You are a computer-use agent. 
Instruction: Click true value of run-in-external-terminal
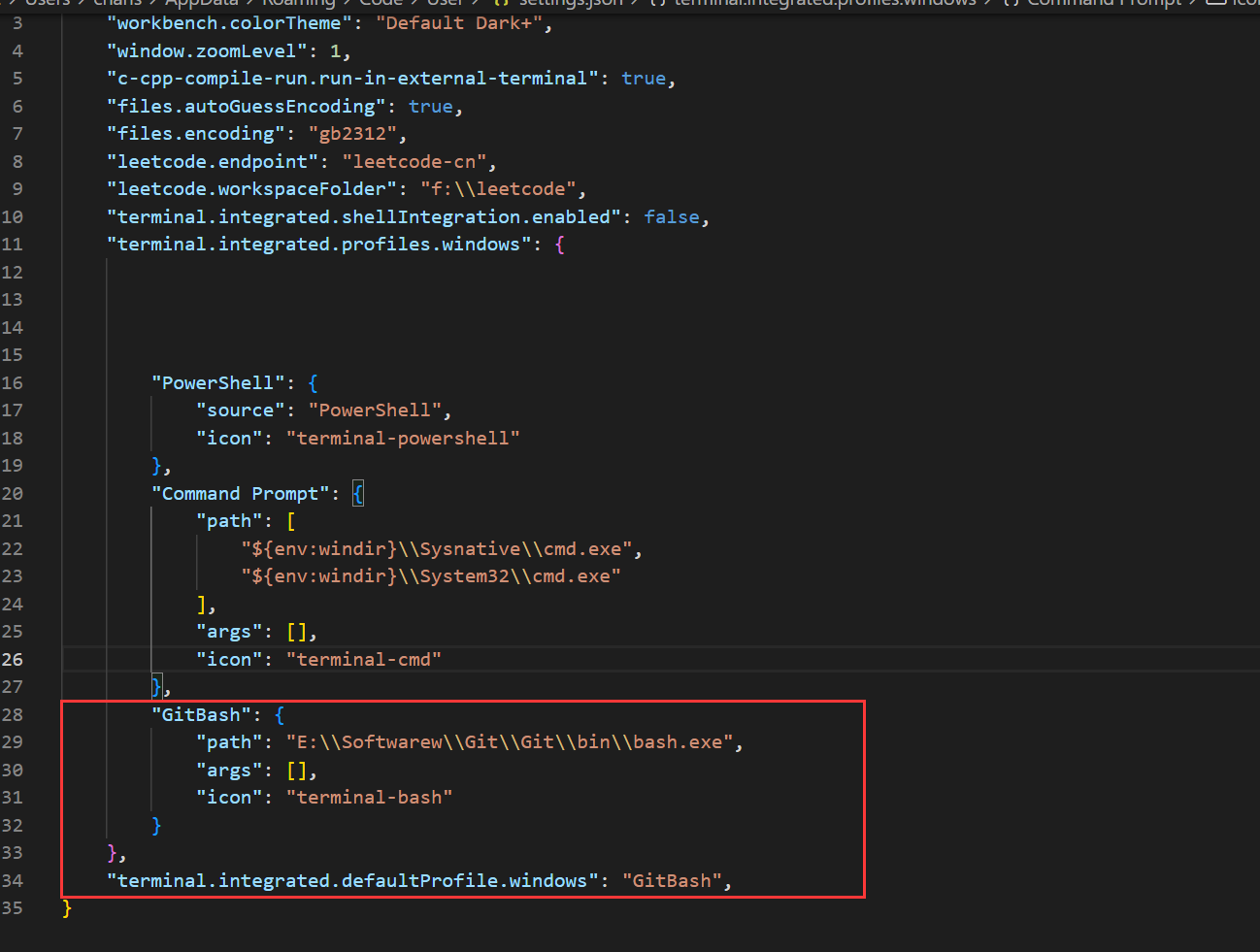644,79
